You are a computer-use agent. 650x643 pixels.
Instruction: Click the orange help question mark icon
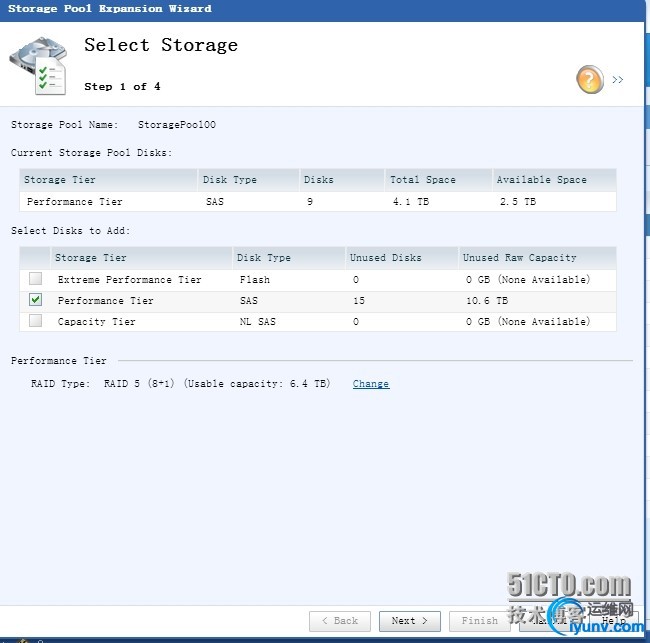click(590, 79)
